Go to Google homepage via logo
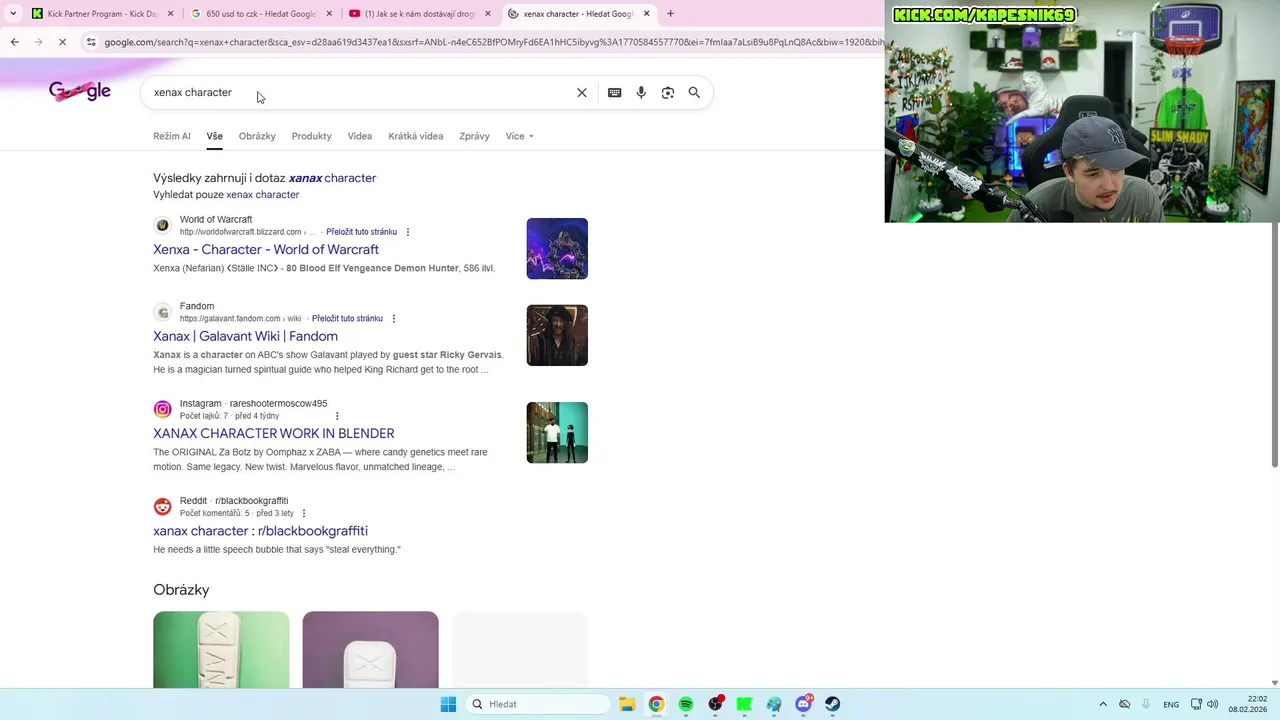This screenshot has height=720, width=1280. (80, 91)
